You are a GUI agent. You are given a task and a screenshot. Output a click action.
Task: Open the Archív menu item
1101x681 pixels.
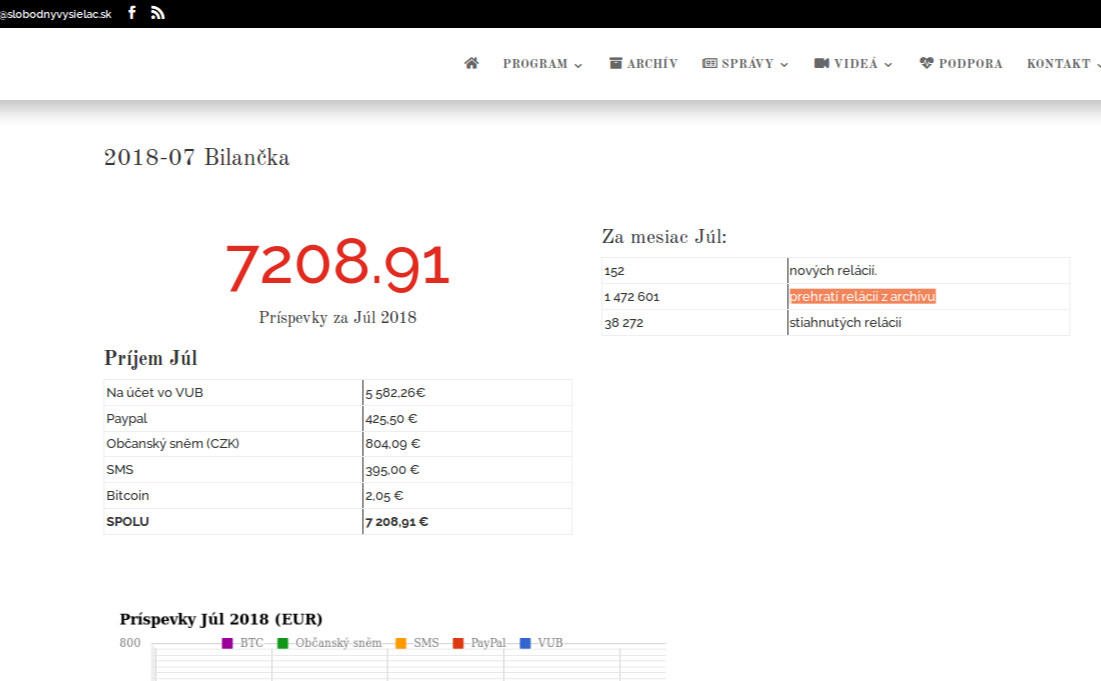tap(652, 63)
